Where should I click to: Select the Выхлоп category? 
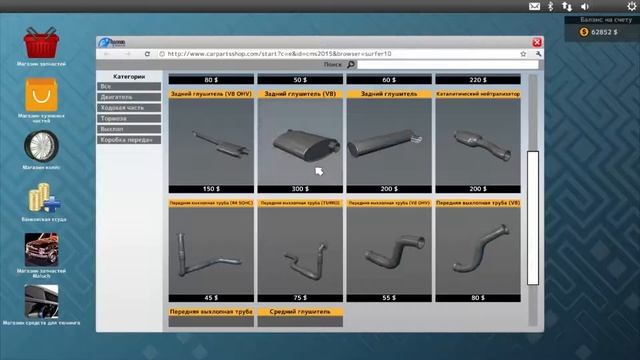coord(129,129)
